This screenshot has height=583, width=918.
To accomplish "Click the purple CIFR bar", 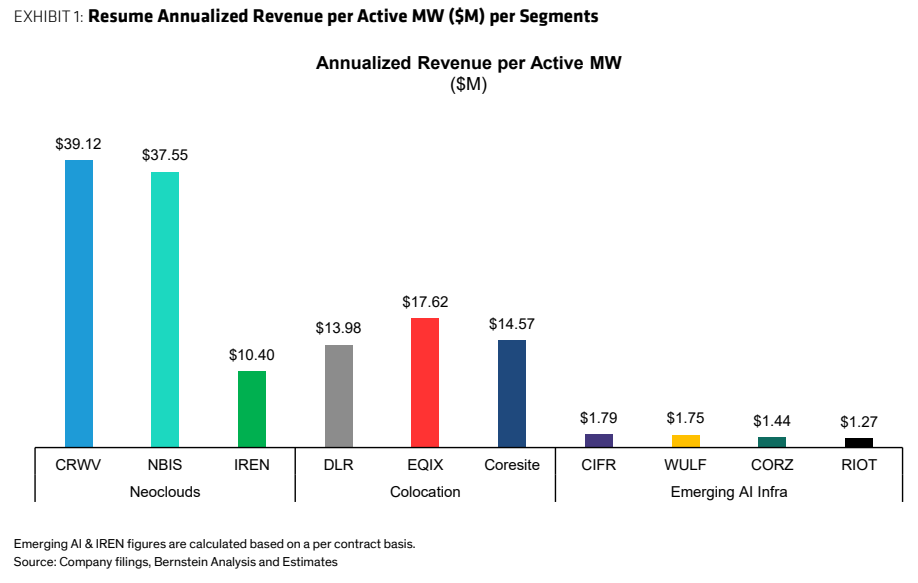I will 599,441.
